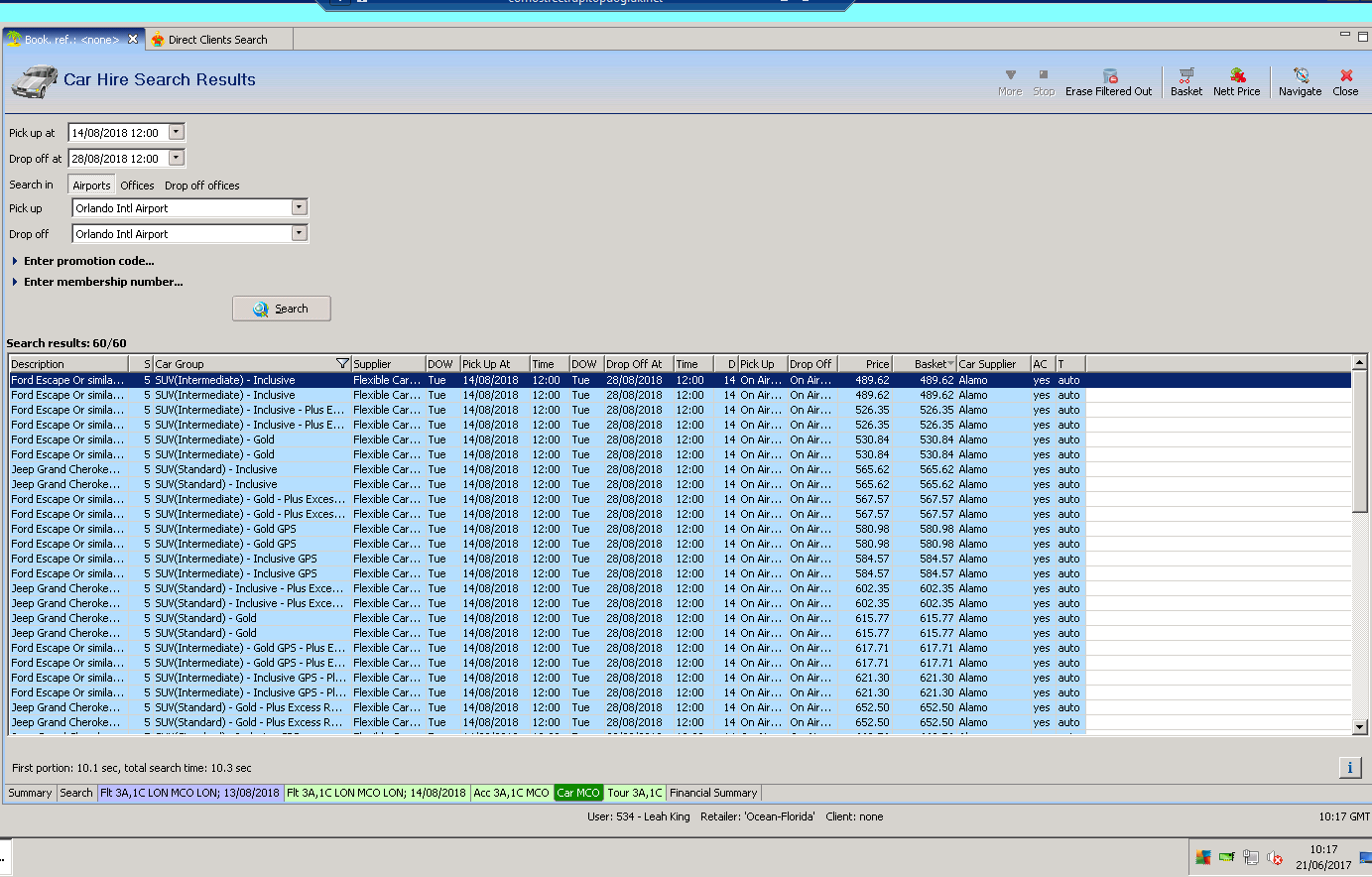Click the Search button

(x=282, y=309)
